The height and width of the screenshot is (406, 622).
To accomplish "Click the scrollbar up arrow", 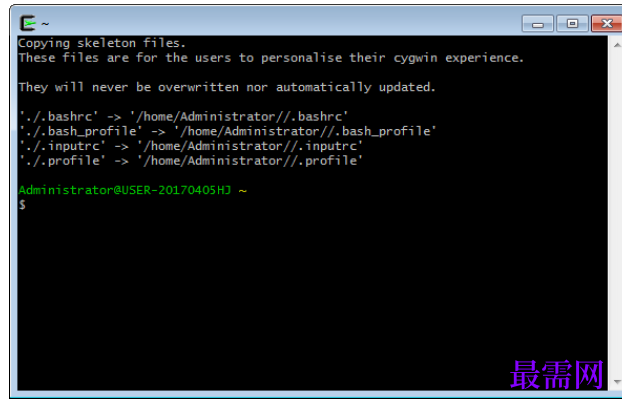I will tap(617, 45).
